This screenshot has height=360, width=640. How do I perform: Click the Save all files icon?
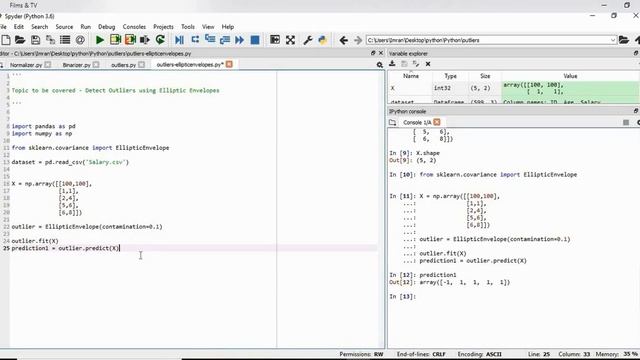50,40
